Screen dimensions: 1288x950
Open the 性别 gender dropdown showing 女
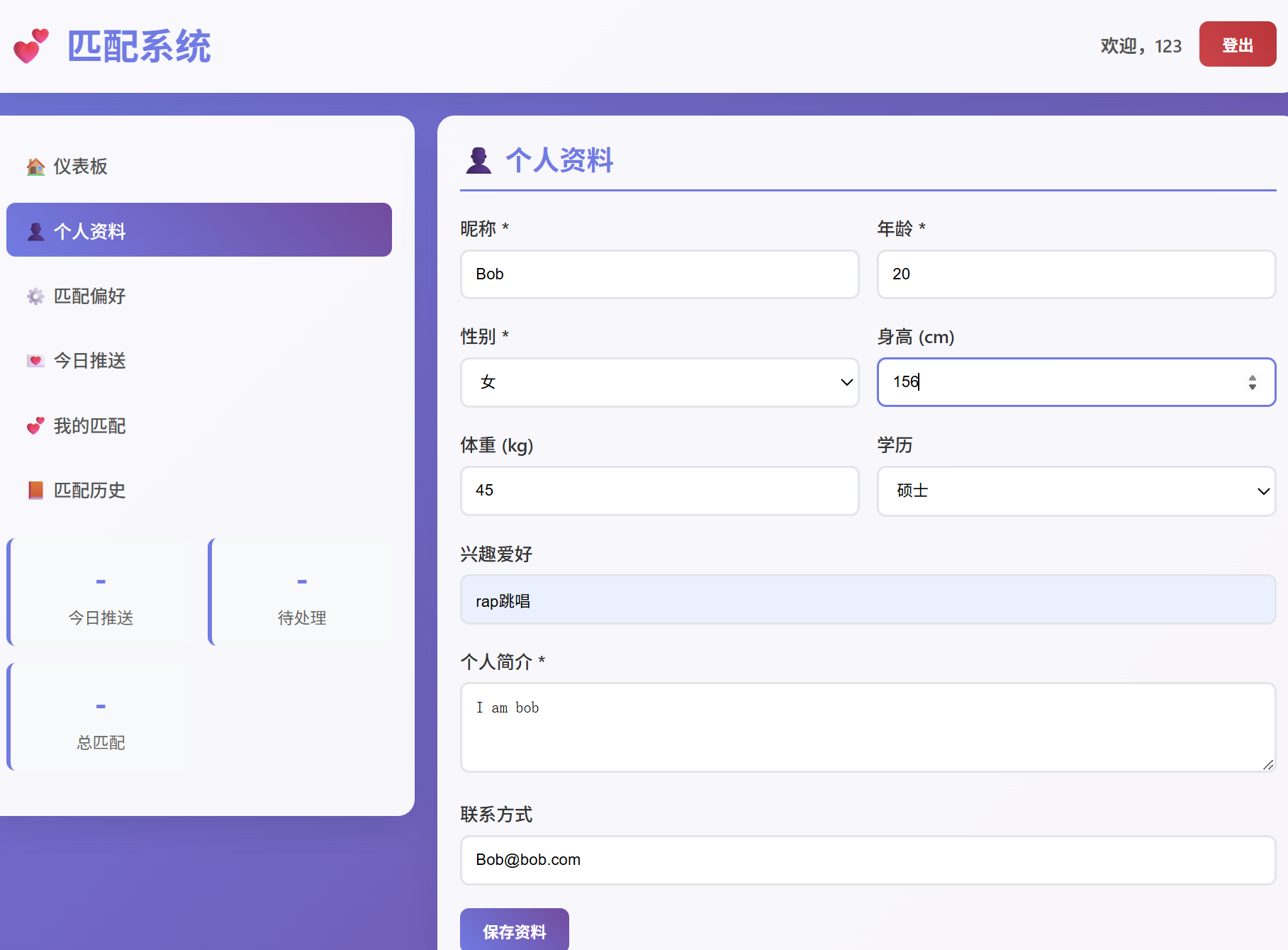660,382
